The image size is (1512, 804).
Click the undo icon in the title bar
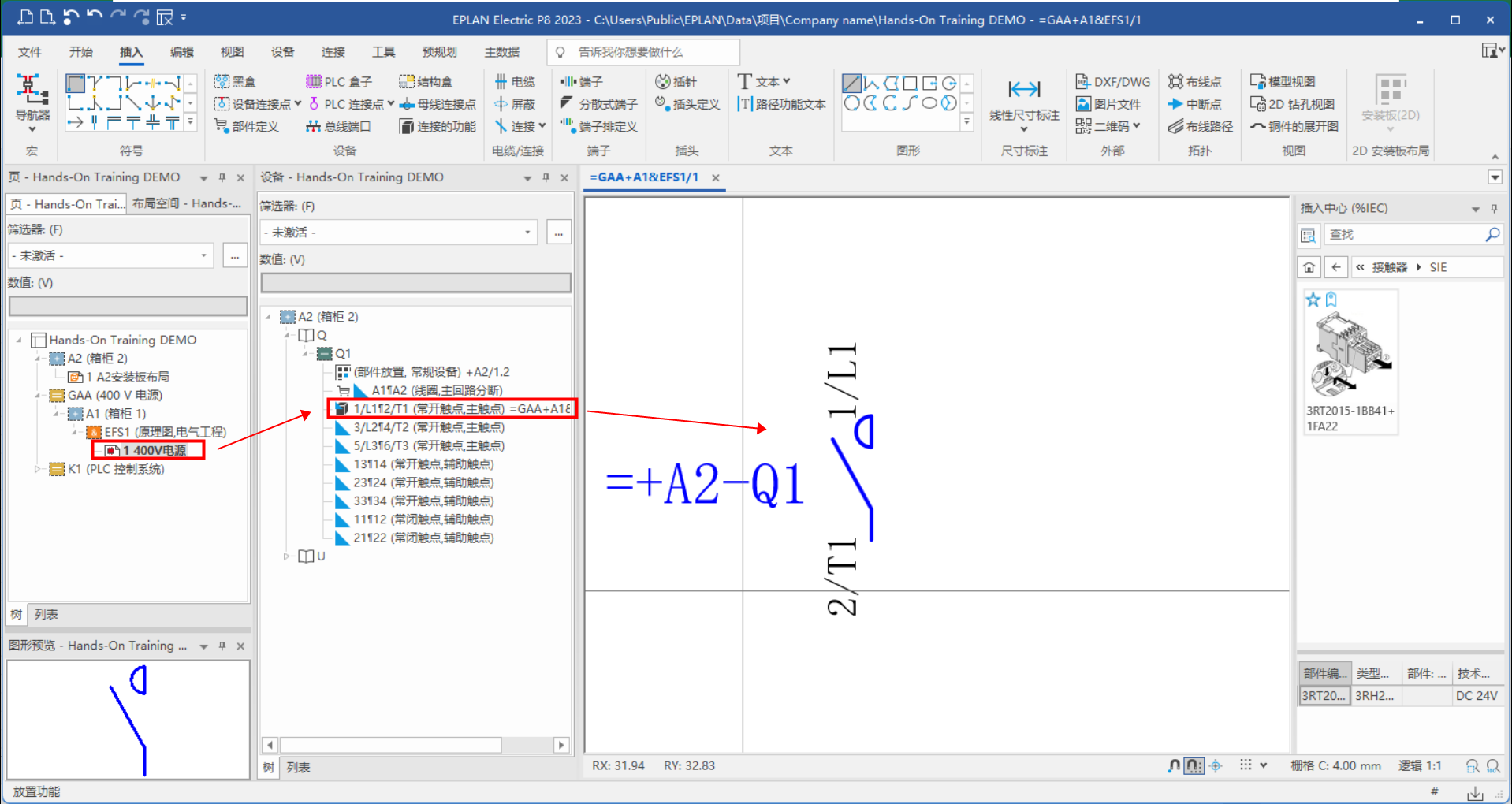click(95, 17)
